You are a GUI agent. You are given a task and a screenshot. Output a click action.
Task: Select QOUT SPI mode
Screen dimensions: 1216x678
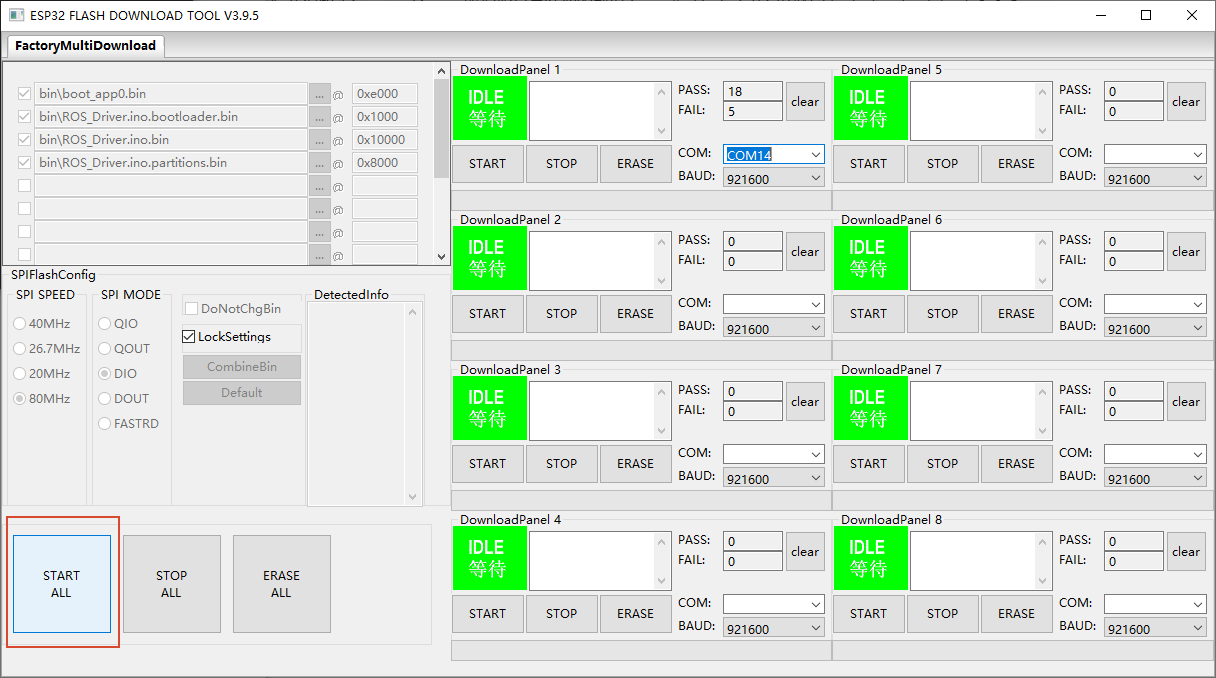click(105, 349)
